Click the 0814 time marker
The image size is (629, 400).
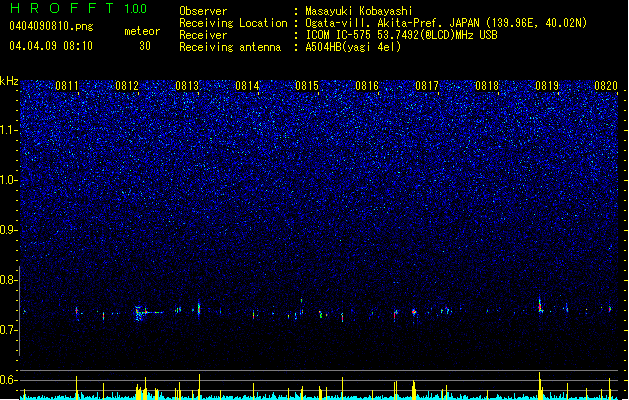pos(247,86)
